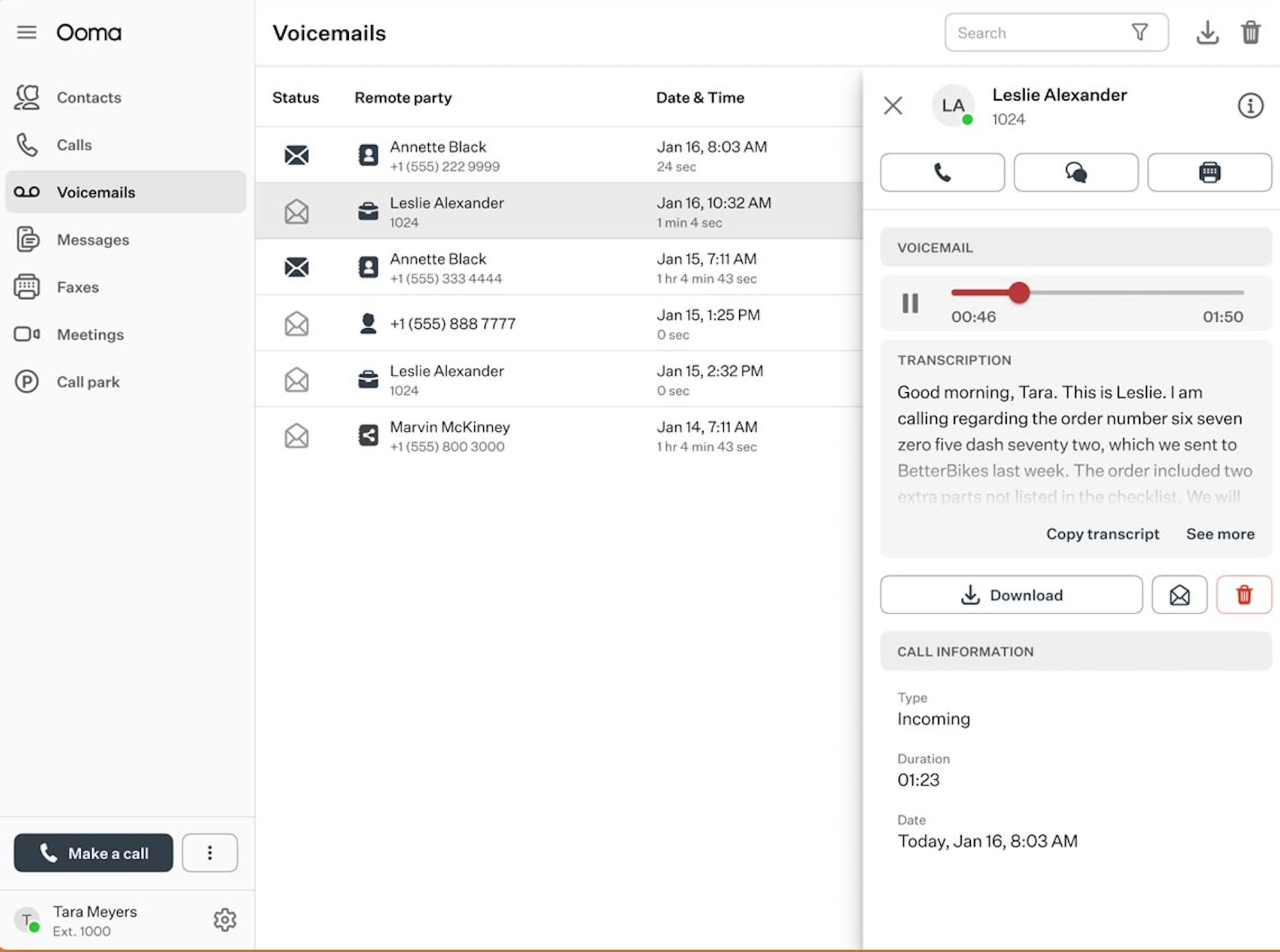Click the Duration value 01:23
1280x952 pixels.
(x=918, y=780)
